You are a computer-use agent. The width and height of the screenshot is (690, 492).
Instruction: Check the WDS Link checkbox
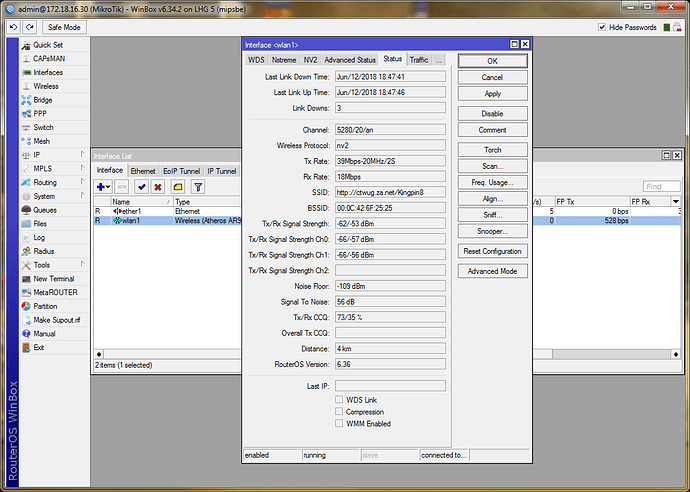[x=340, y=399]
